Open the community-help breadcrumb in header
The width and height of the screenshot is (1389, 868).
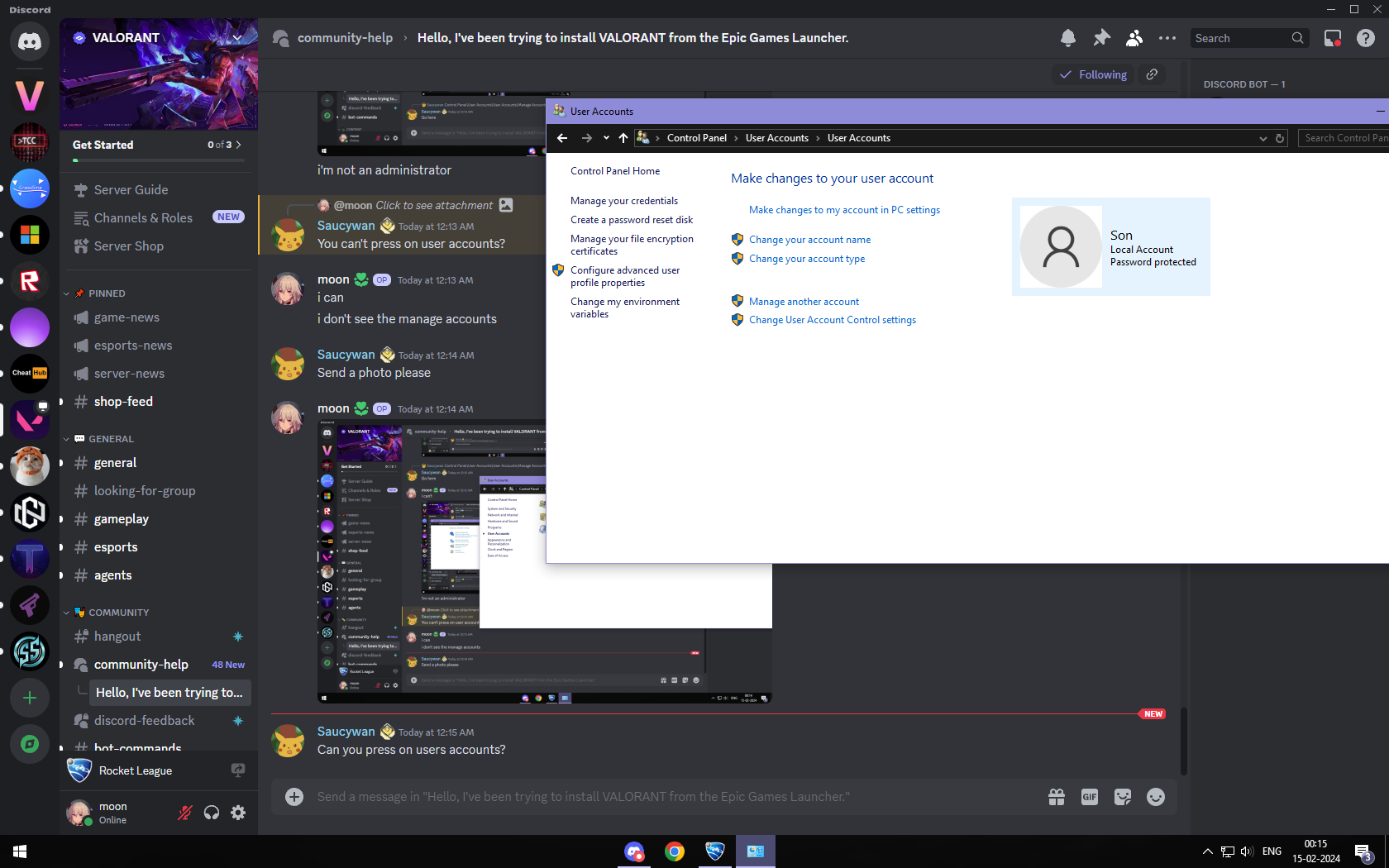(345, 38)
